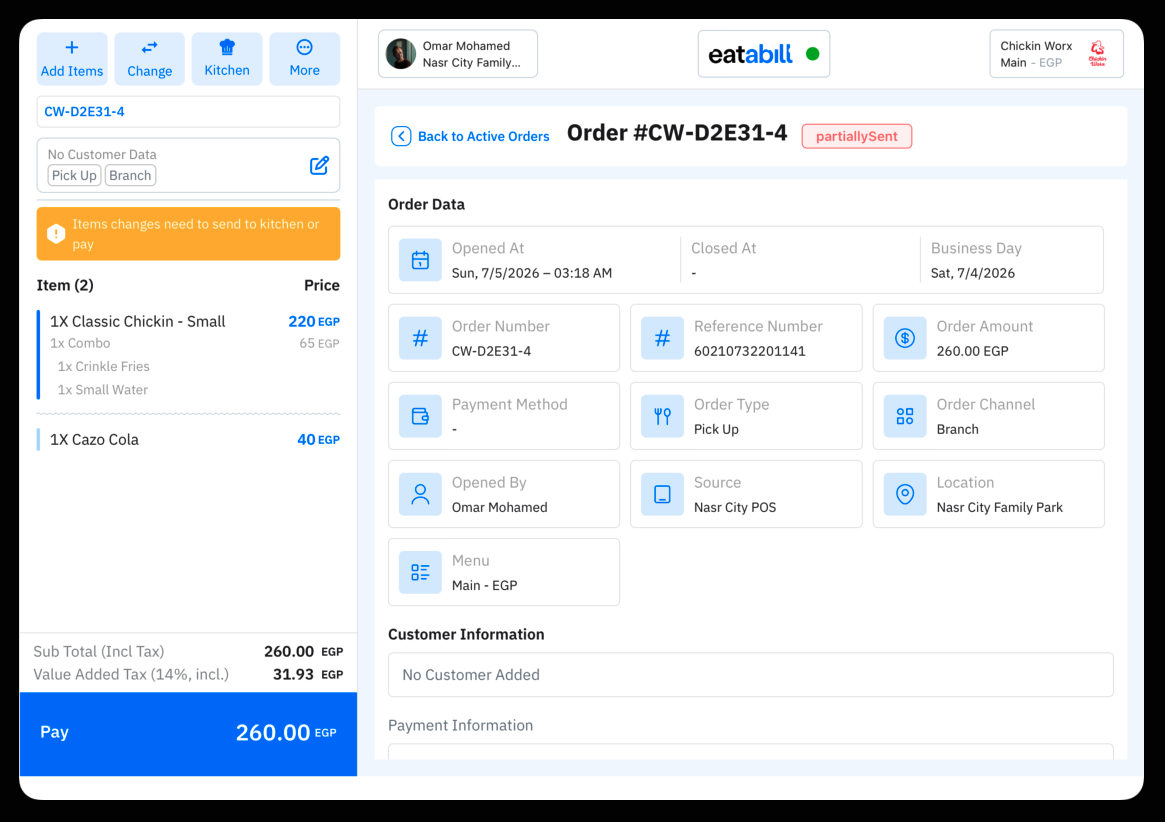Click the back chevron circle icon
1165x822 pixels.
tap(401, 136)
